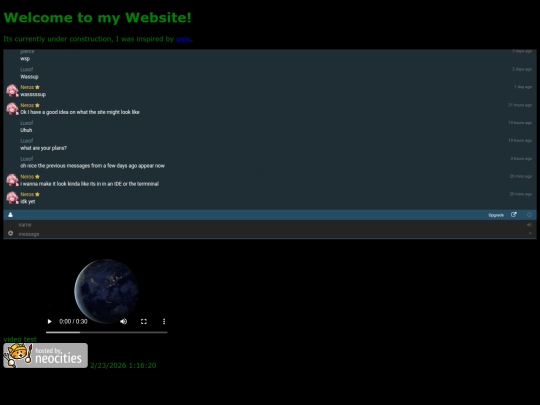Click the "wassssup" chat message

coord(33,94)
